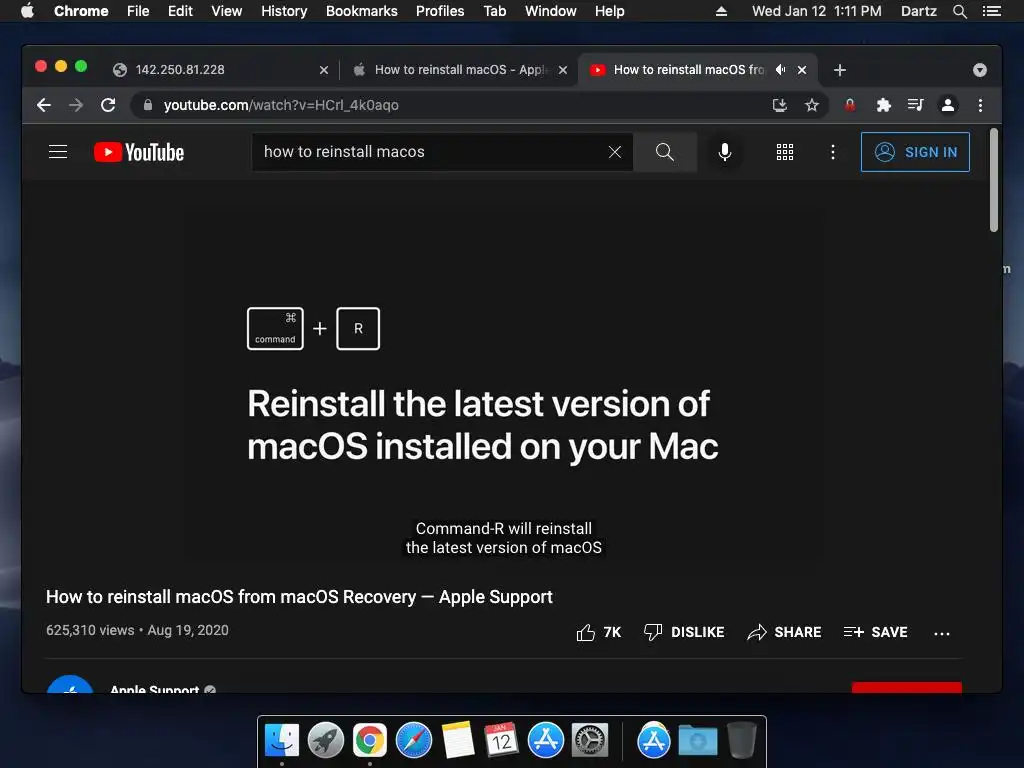Open Safari from the Dock
Screen dimensions: 1024x768
click(x=413, y=741)
